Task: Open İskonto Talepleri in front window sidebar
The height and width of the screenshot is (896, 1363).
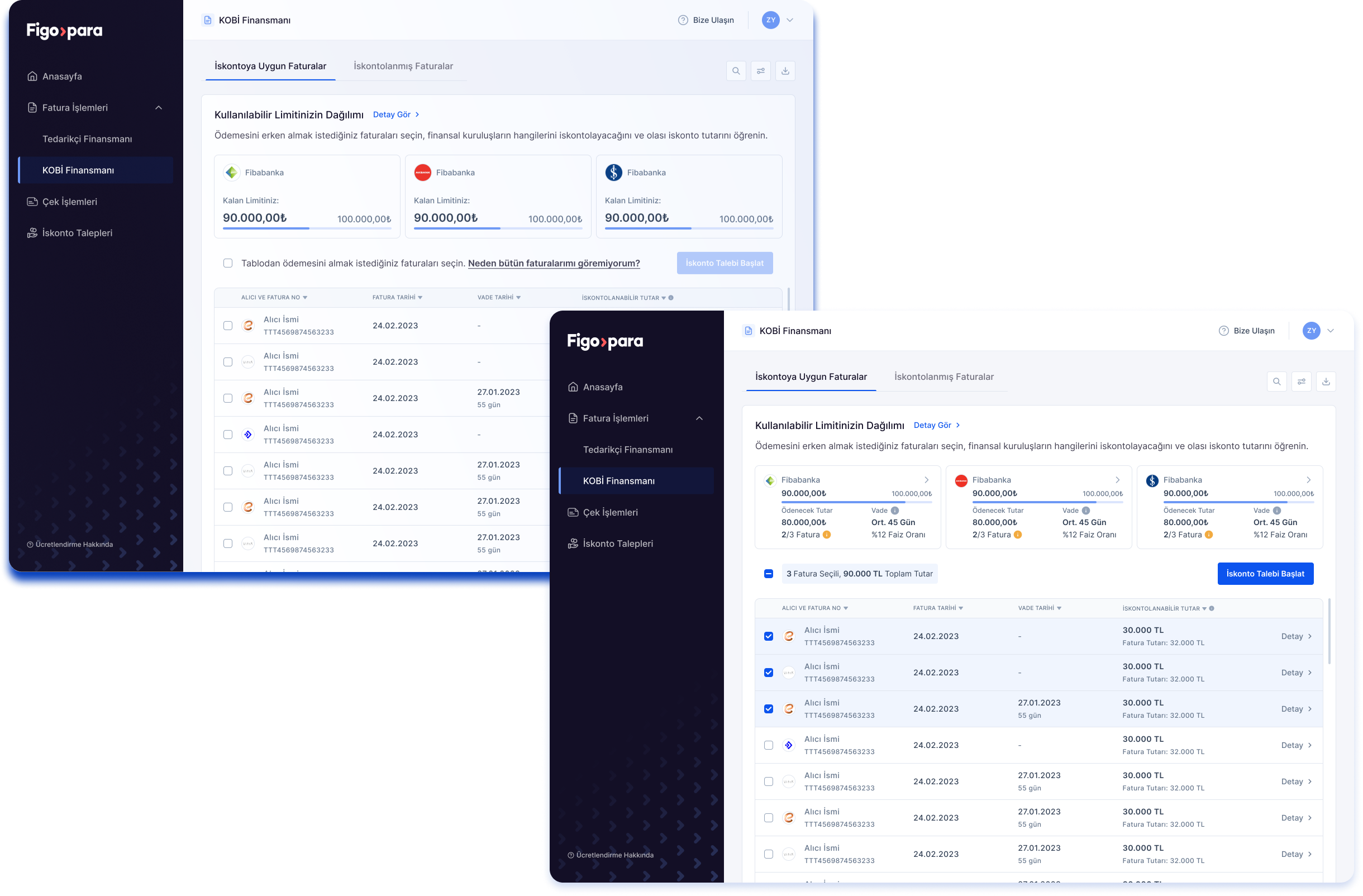Action: click(x=617, y=544)
